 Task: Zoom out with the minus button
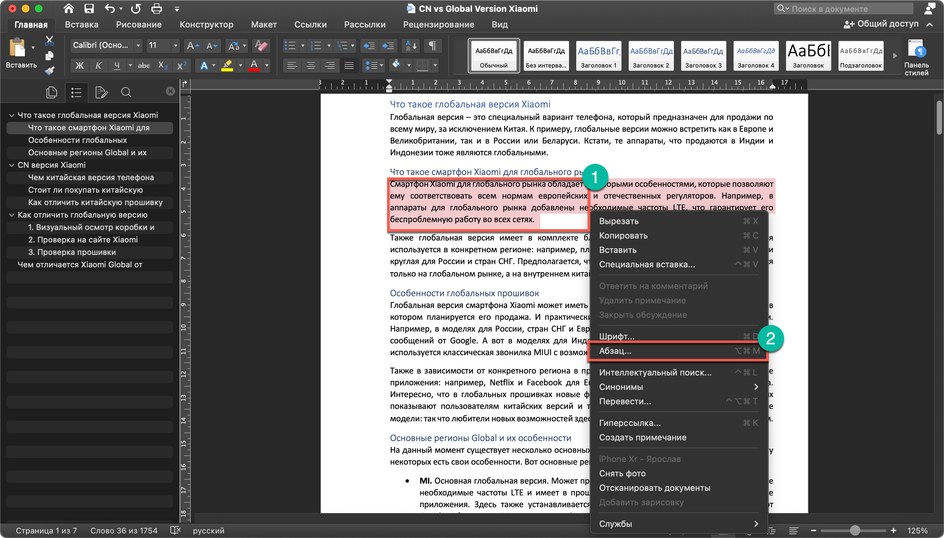pyautogui.click(x=813, y=530)
